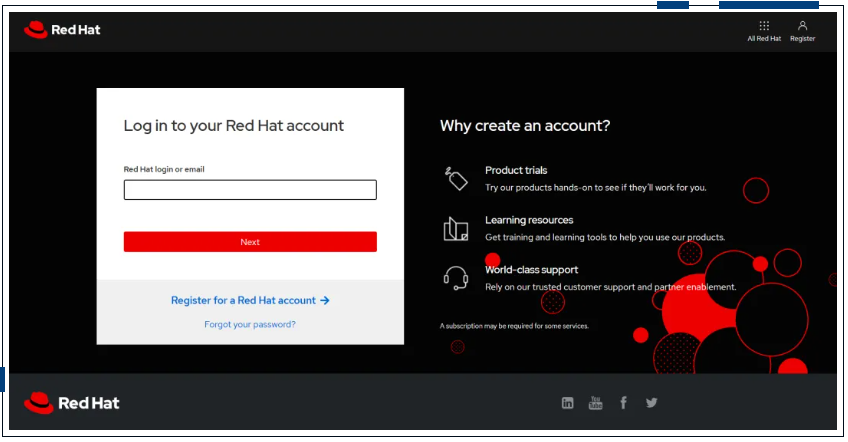The height and width of the screenshot is (442, 848).
Task: Click the World-class support heading
Action: [532, 269]
